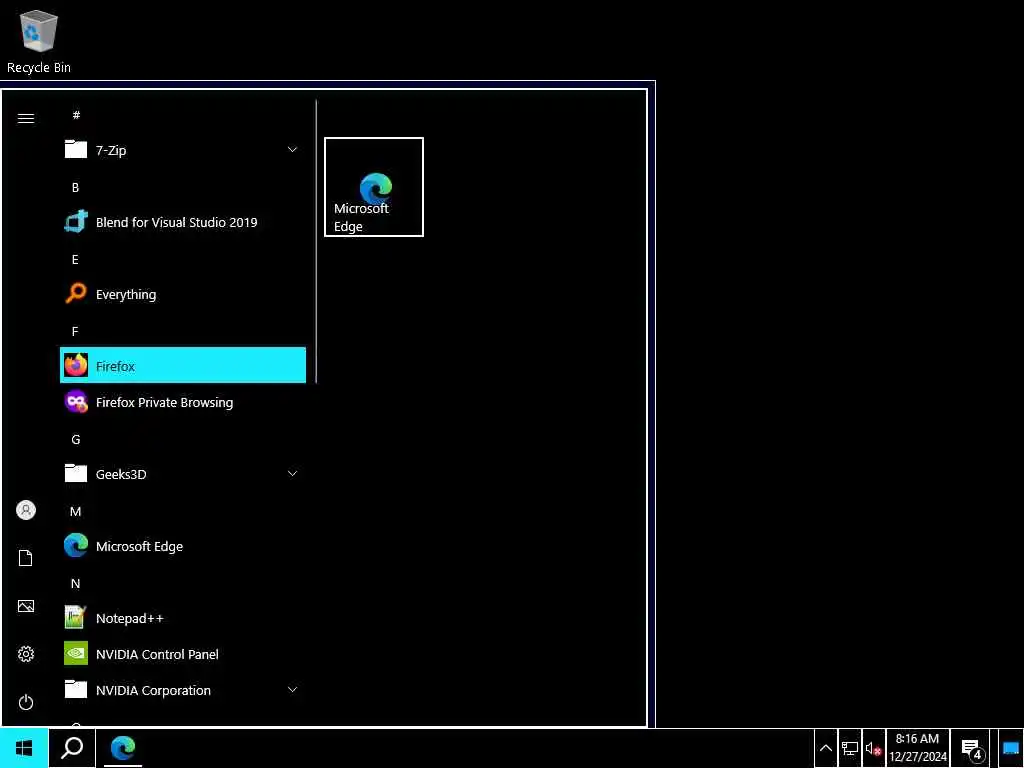Click the network tray icon
This screenshot has height=768, width=1024.
[850, 748]
